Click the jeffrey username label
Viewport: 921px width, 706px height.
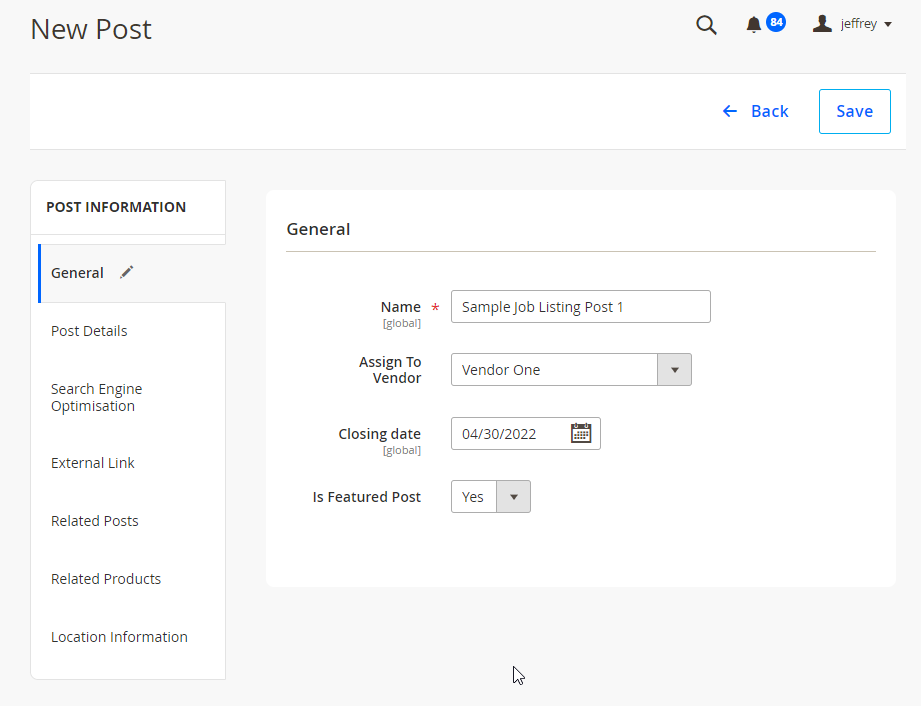tap(859, 24)
